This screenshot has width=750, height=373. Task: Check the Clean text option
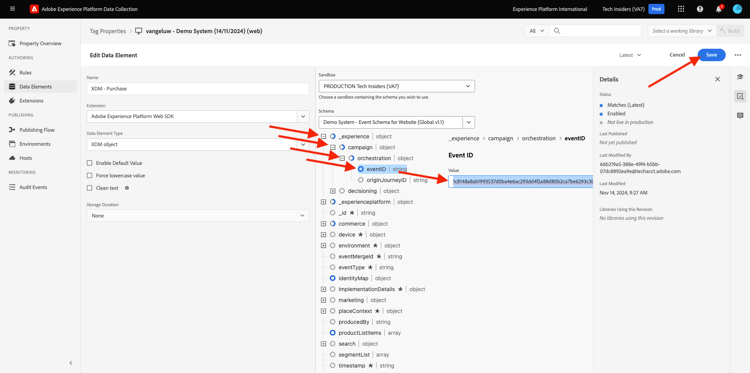click(89, 188)
